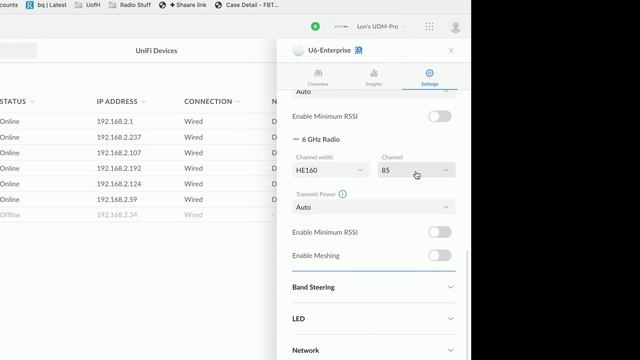Collapse the 6 GHz Radio section
Viewport: 640px width, 360px height.
(x=316, y=140)
